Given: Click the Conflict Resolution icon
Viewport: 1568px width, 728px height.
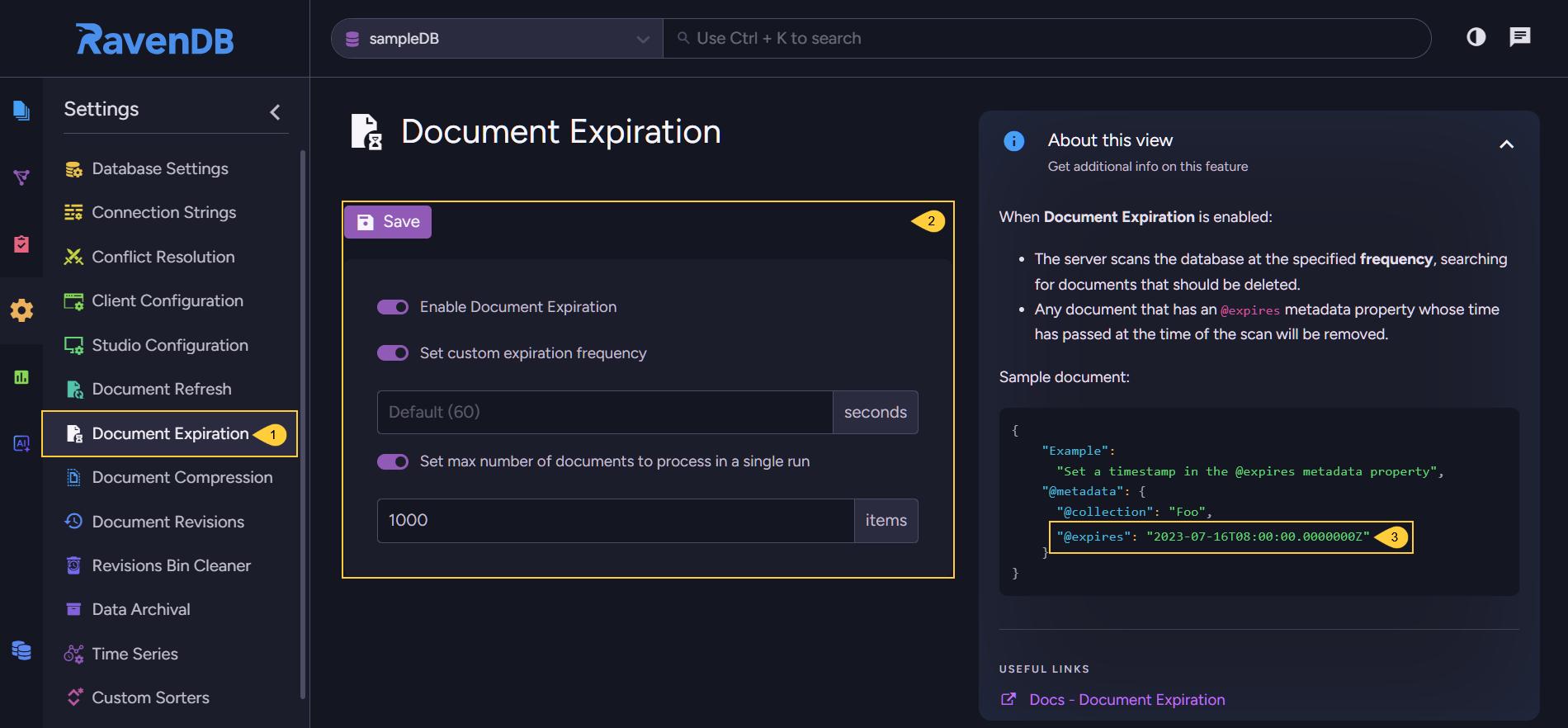Looking at the screenshot, I should [73, 258].
